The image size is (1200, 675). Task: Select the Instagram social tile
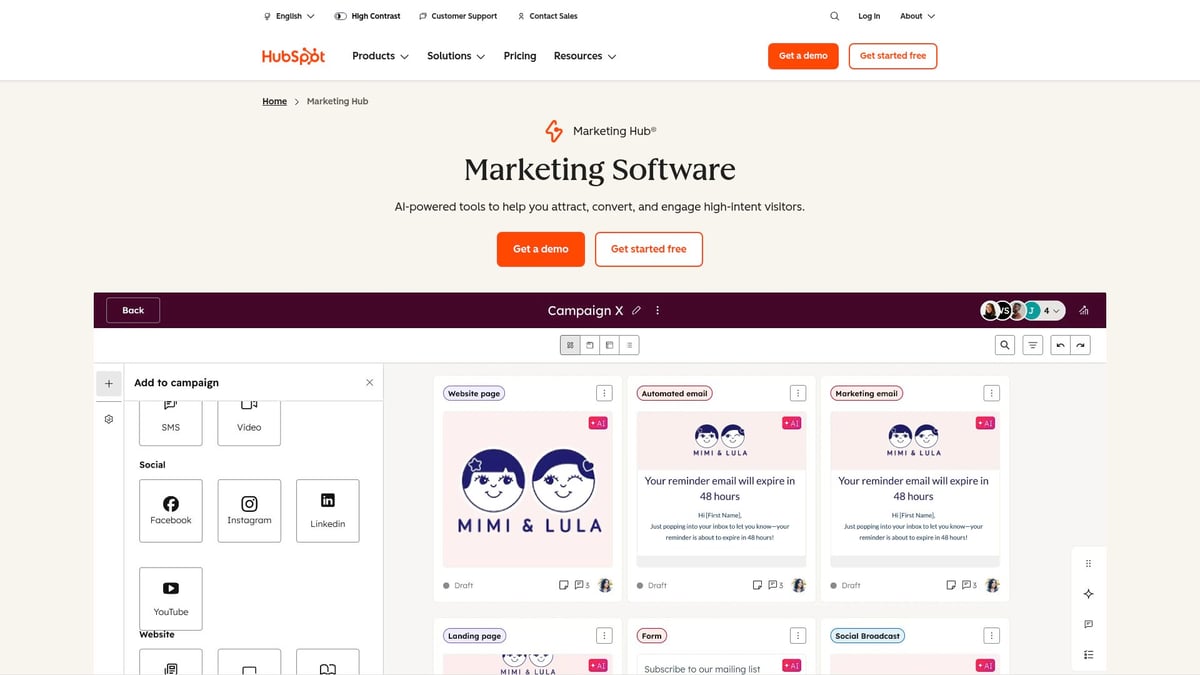point(249,510)
